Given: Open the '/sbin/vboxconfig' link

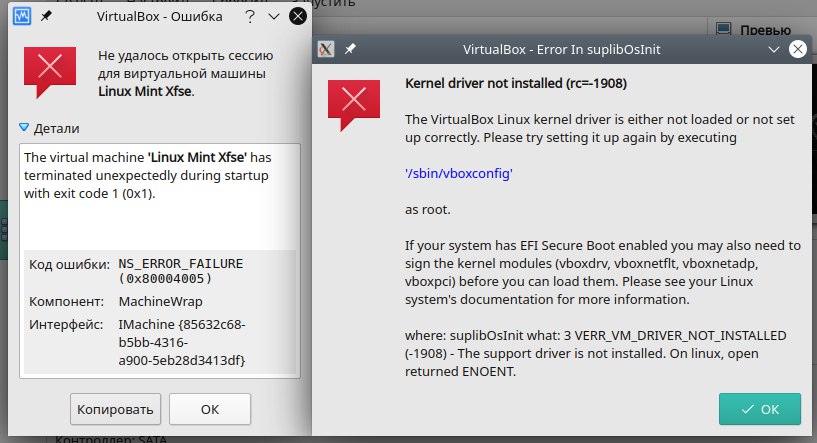Looking at the screenshot, I should [x=459, y=173].
